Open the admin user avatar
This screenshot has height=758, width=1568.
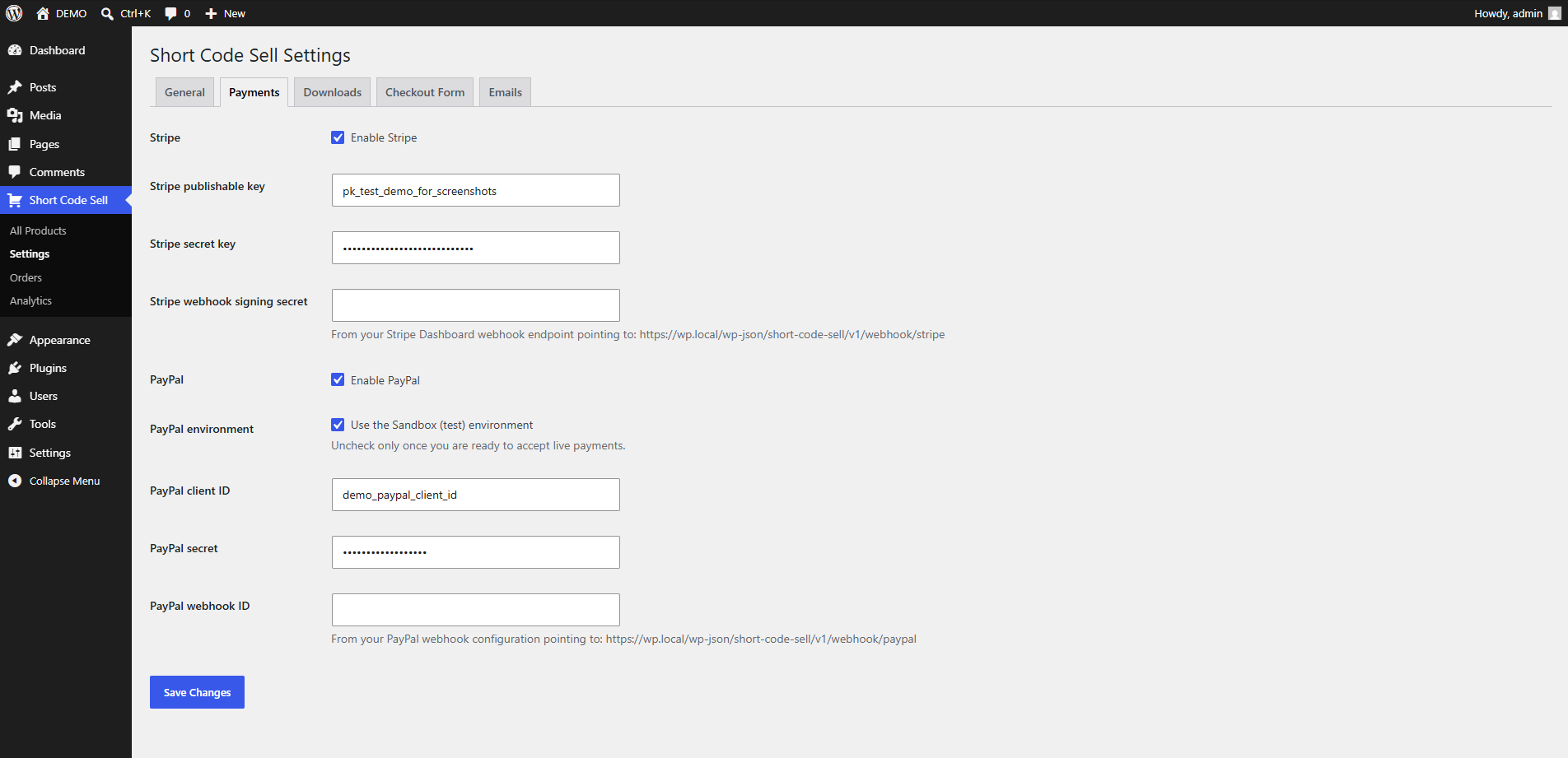[x=1554, y=13]
